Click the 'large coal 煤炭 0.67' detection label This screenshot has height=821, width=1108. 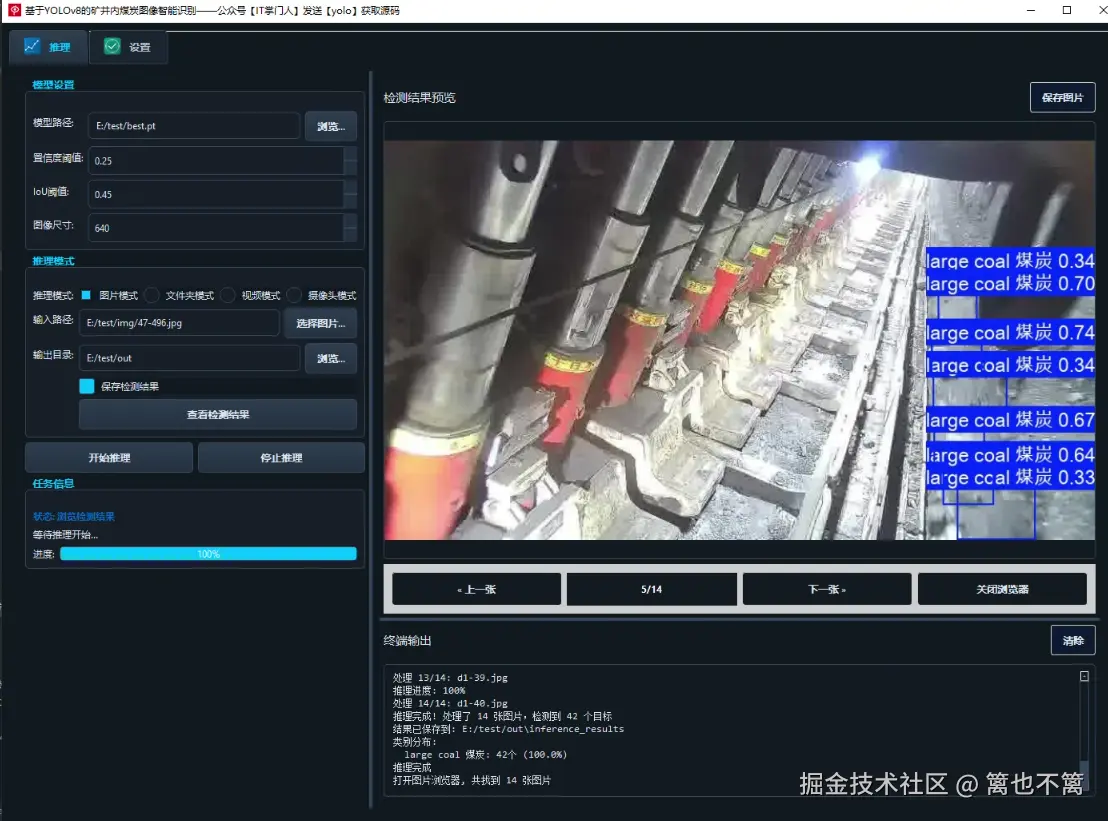click(x=1010, y=420)
